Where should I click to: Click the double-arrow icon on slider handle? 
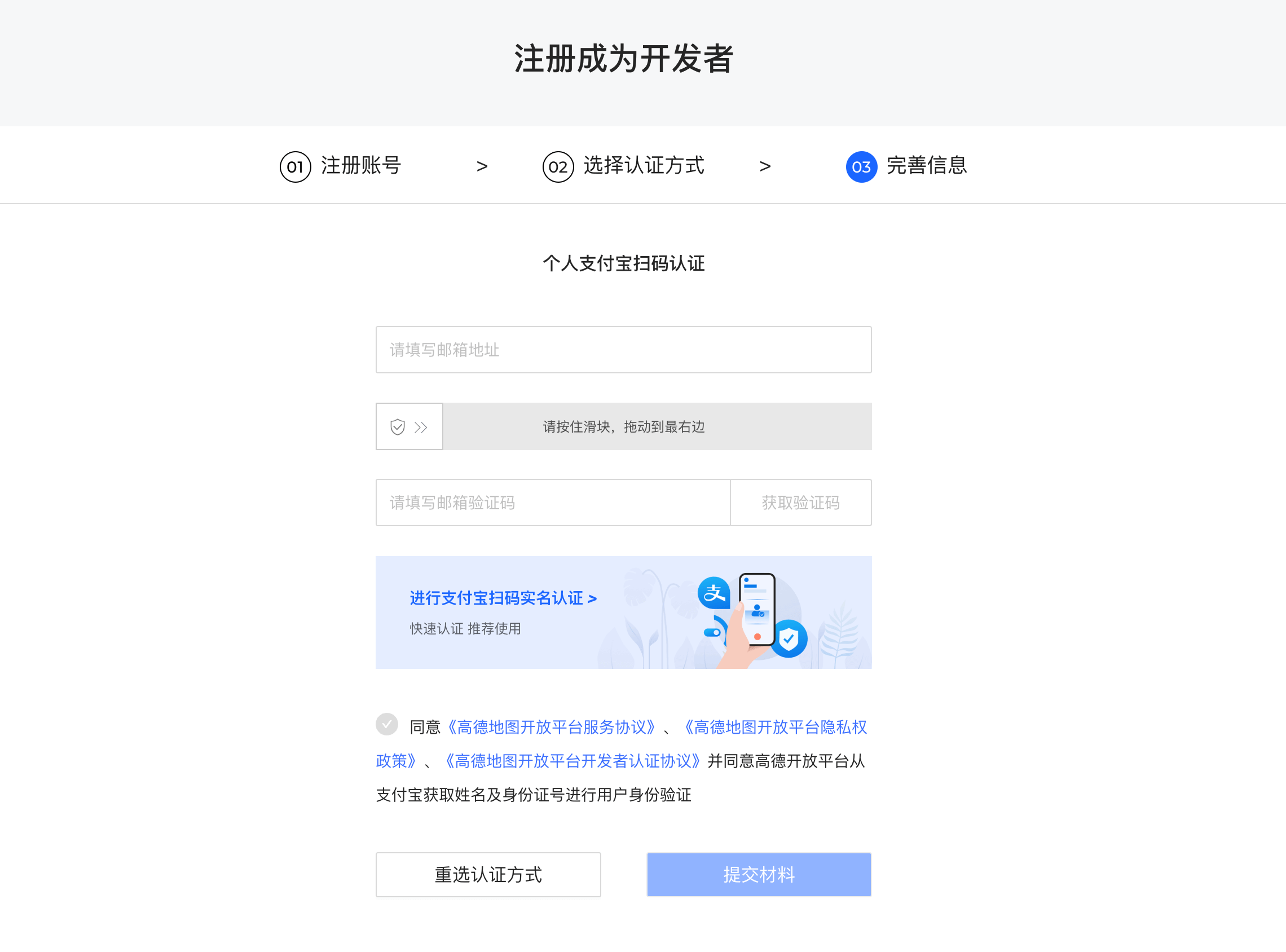[421, 427]
